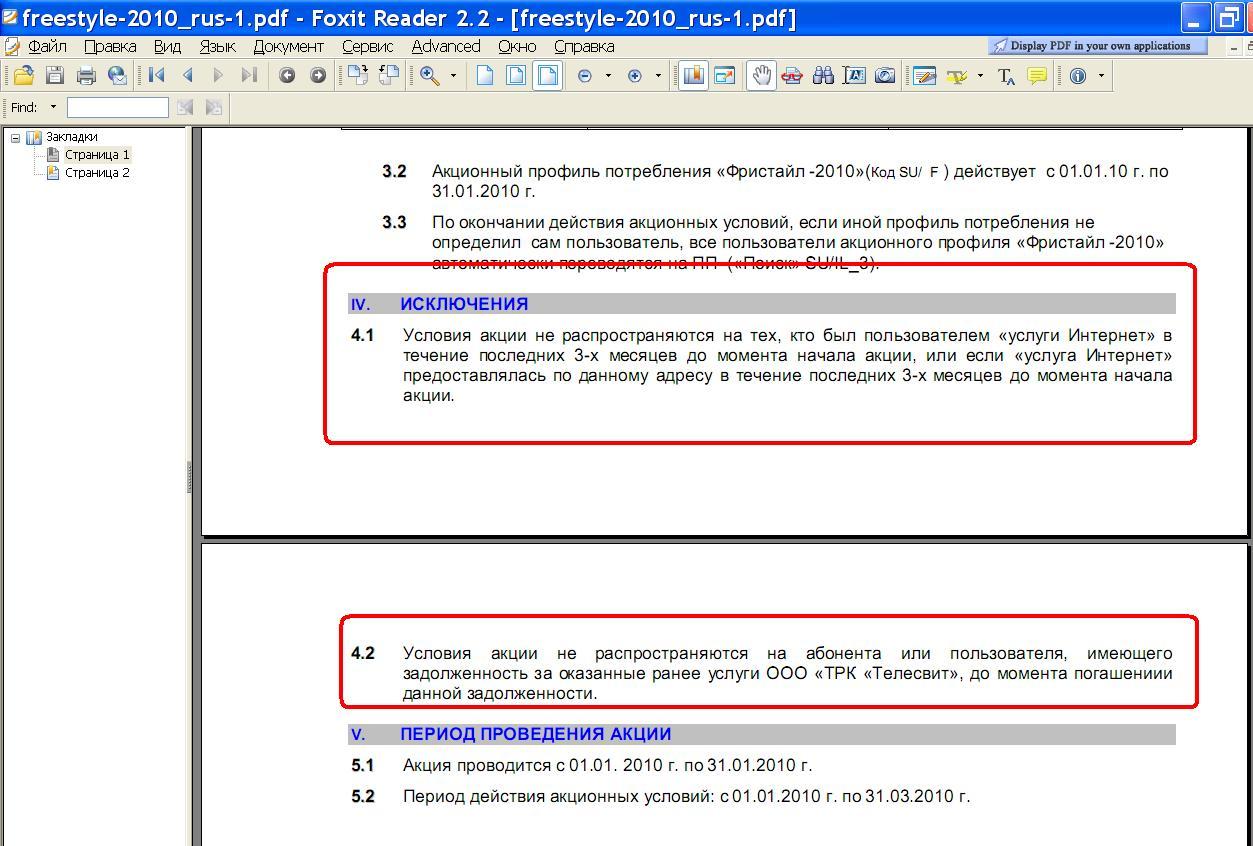
Task: Open the Файл menu
Action: (46, 46)
